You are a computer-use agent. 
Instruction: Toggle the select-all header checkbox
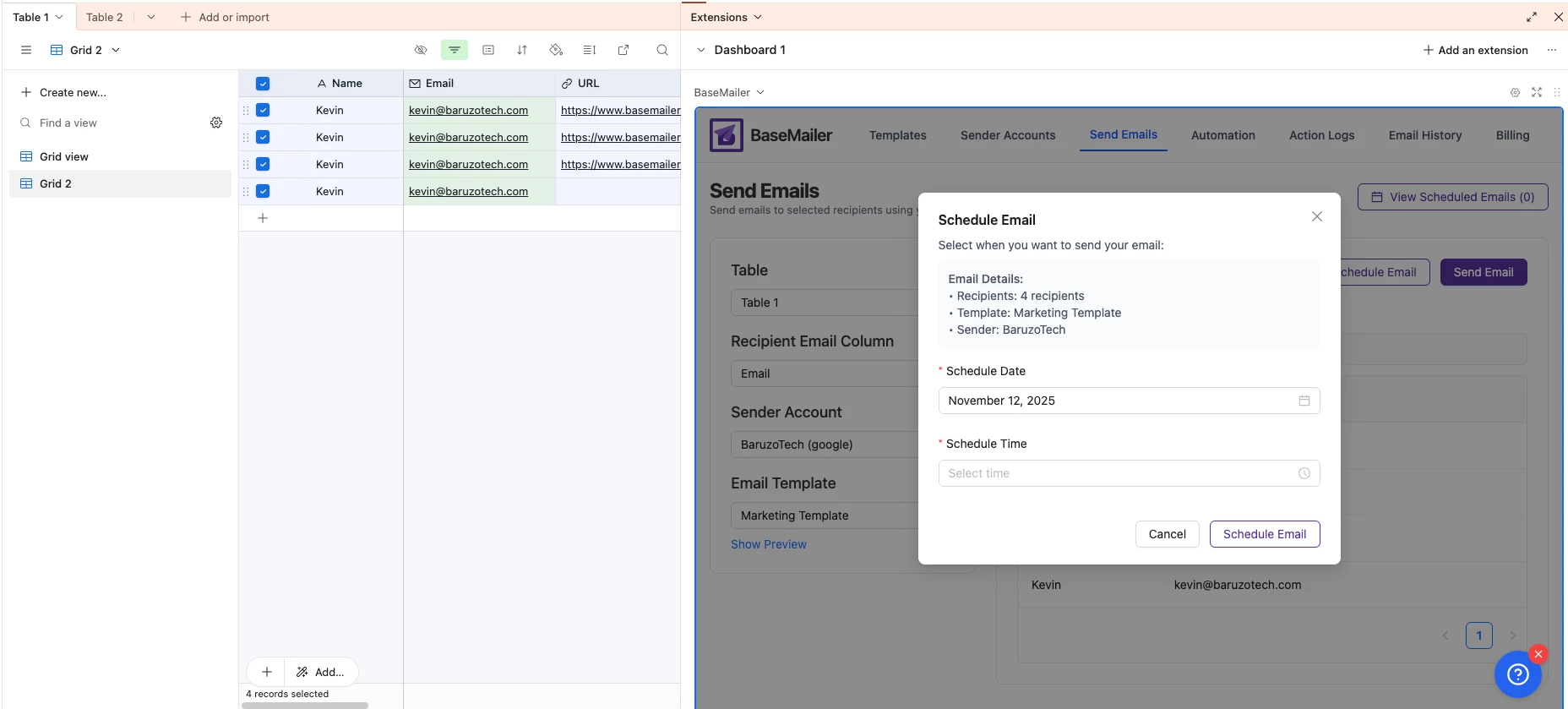pyautogui.click(x=263, y=83)
